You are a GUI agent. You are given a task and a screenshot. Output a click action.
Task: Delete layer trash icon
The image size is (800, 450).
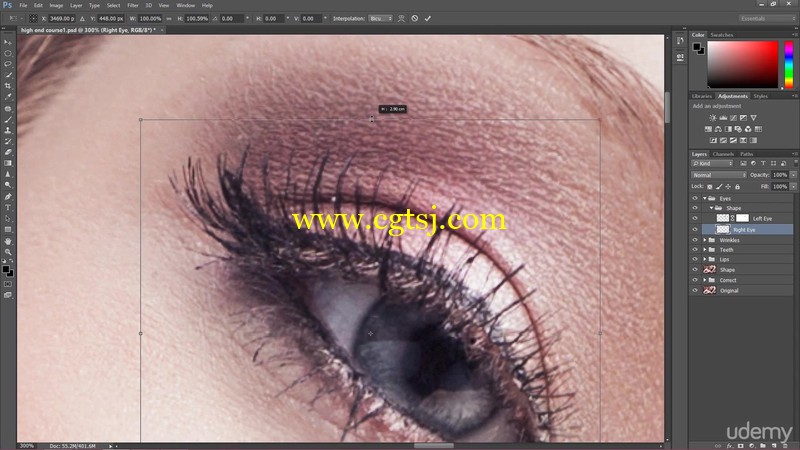(x=786, y=446)
